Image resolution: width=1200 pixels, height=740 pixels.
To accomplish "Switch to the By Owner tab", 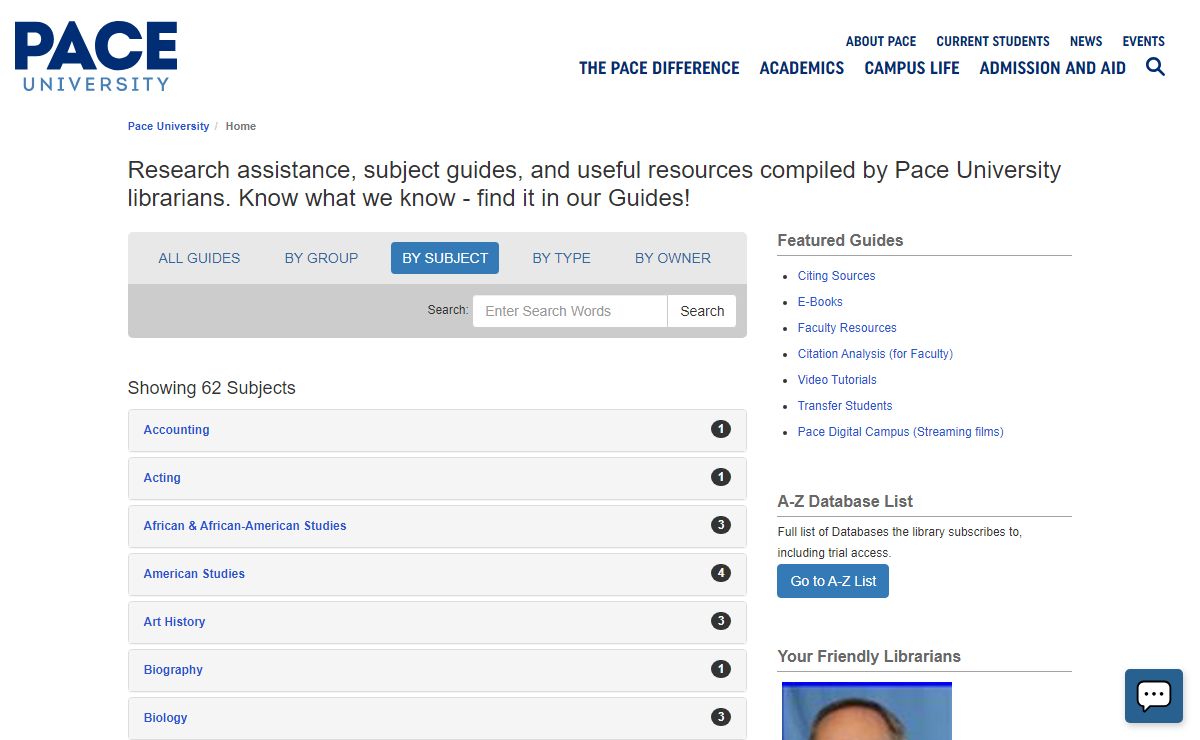I will pyautogui.click(x=673, y=258).
